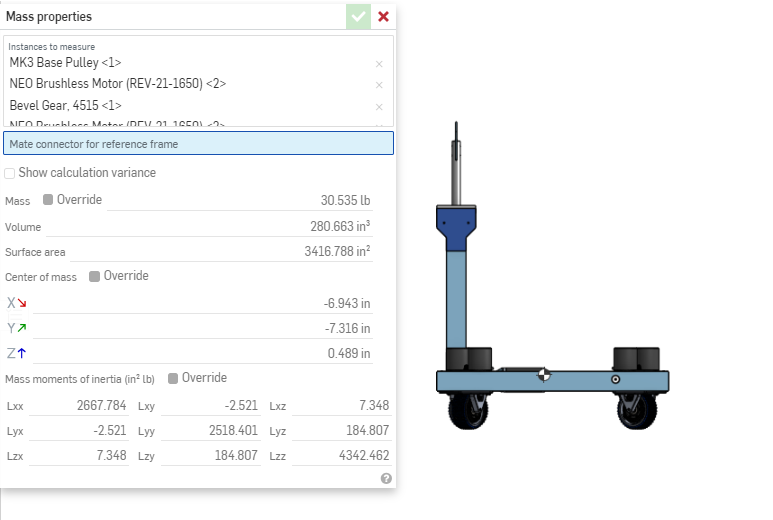The image size is (773, 520).
Task: Click Z center of mass value 0.489 in
Action: point(349,353)
